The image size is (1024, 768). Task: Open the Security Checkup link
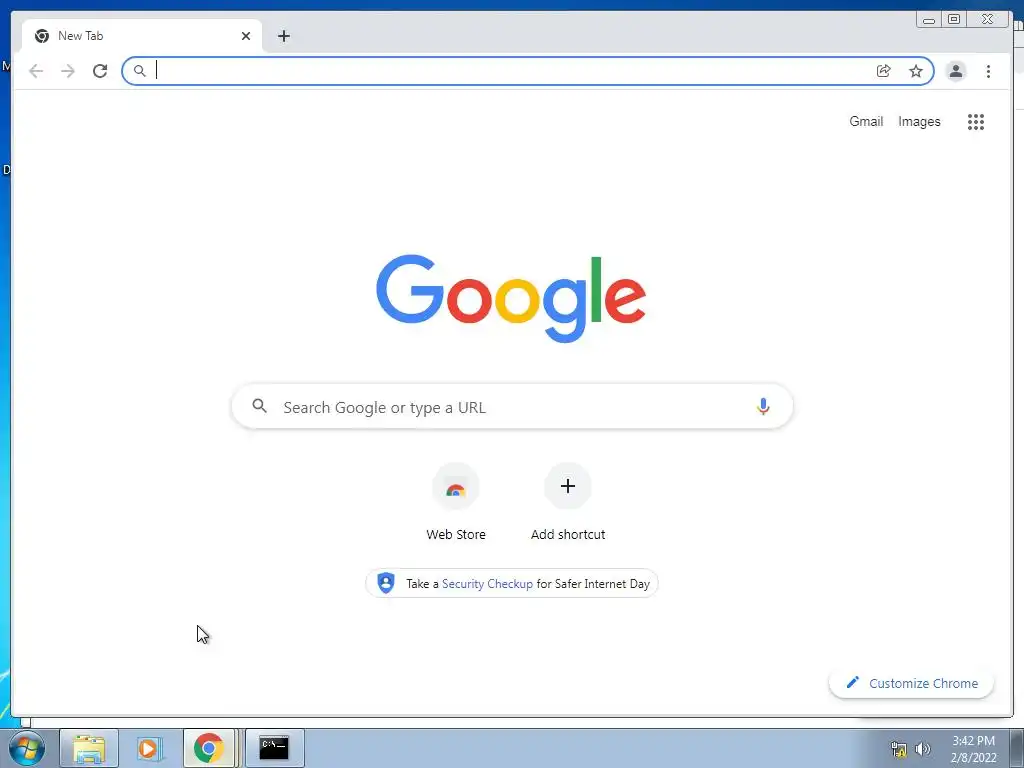487,584
